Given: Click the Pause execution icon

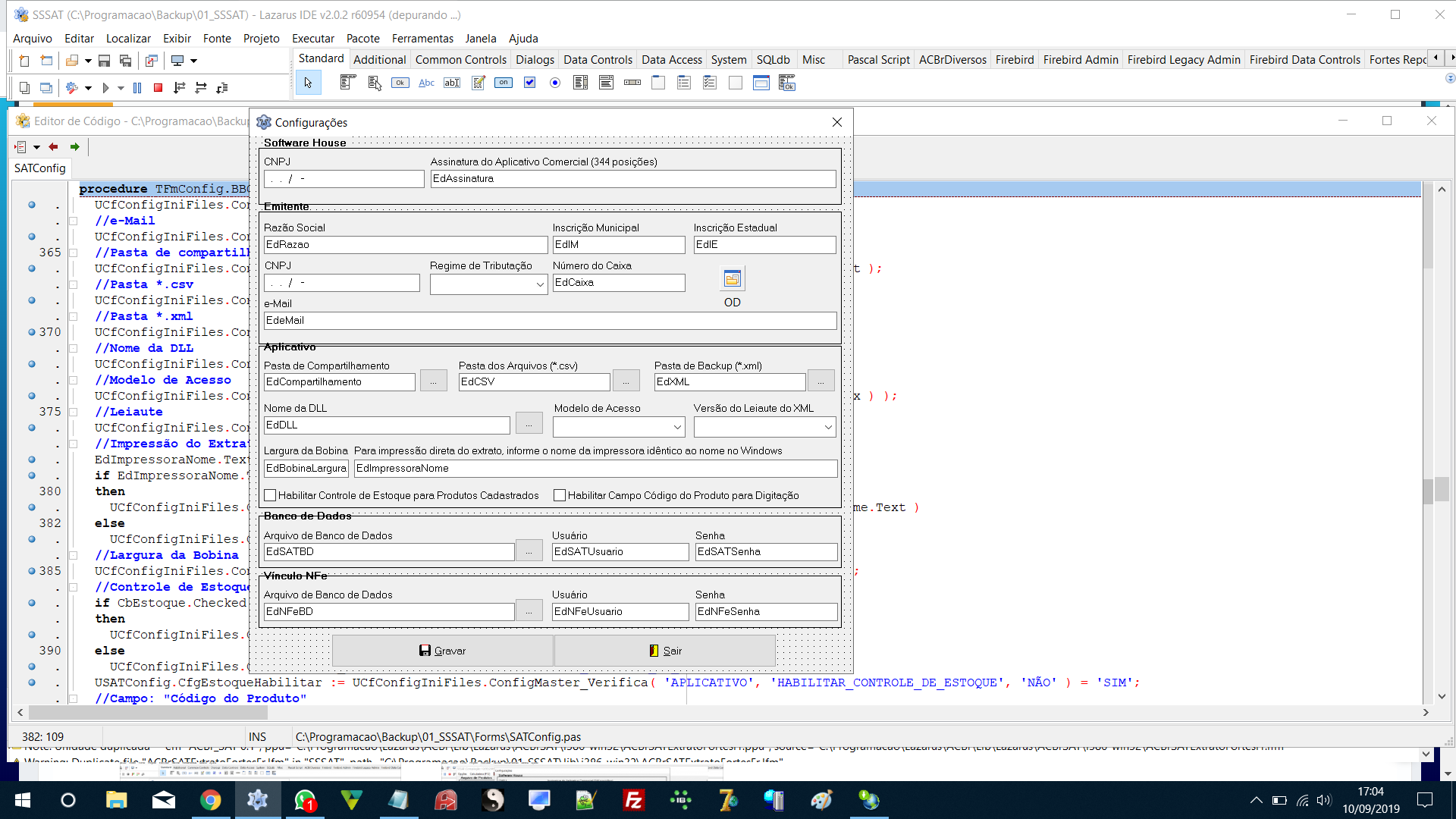Looking at the screenshot, I should pos(137,88).
